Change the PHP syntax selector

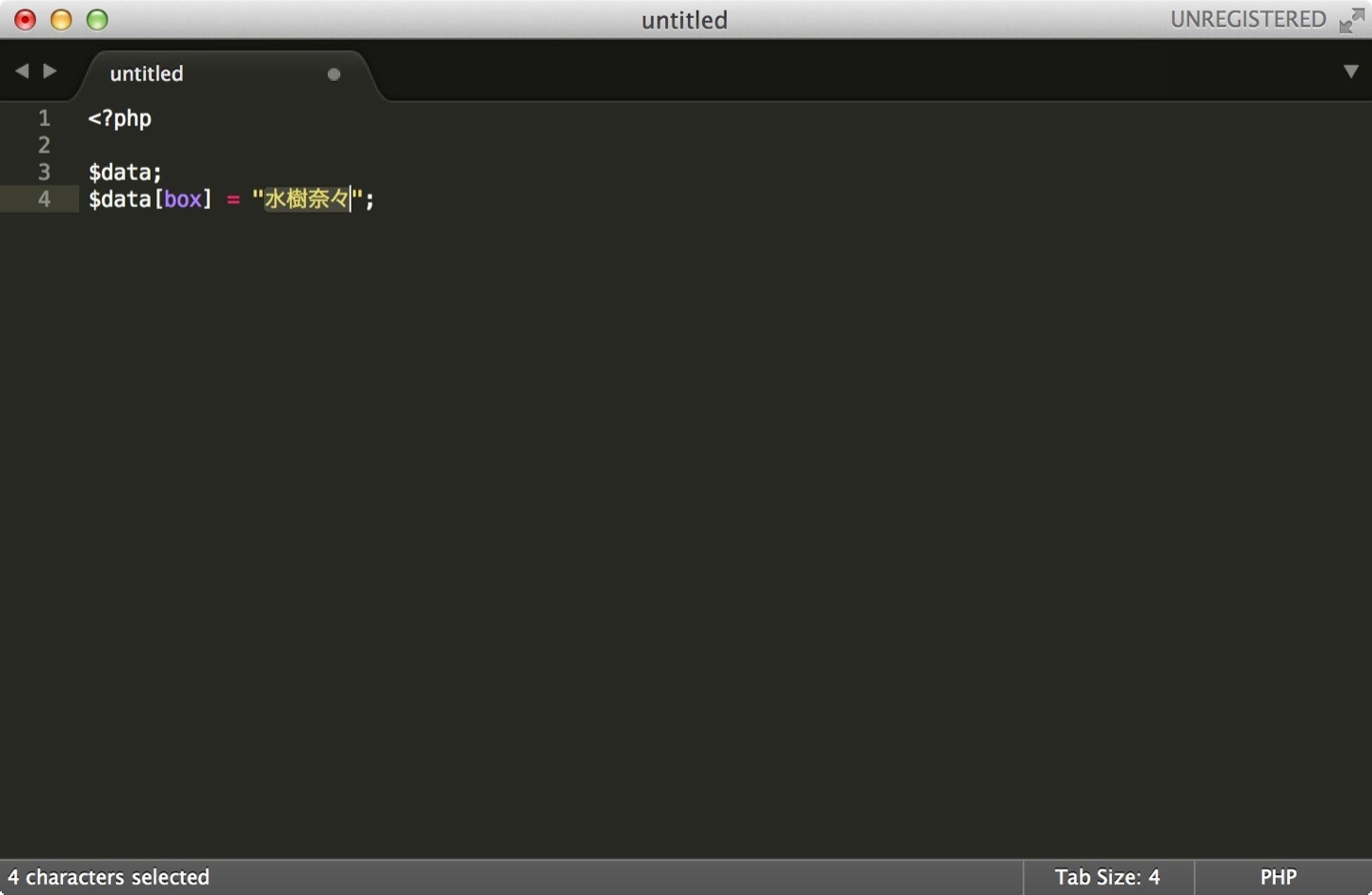[x=1279, y=877]
